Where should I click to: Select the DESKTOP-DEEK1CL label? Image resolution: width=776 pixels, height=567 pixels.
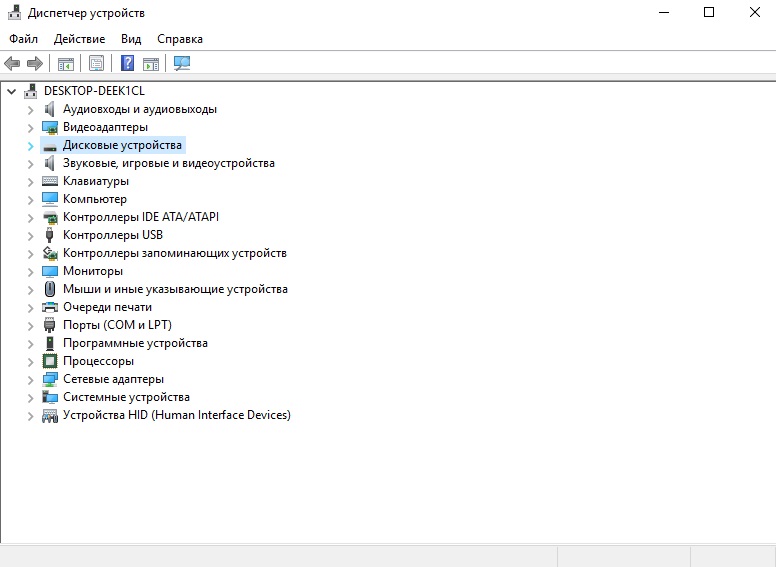coord(94,91)
